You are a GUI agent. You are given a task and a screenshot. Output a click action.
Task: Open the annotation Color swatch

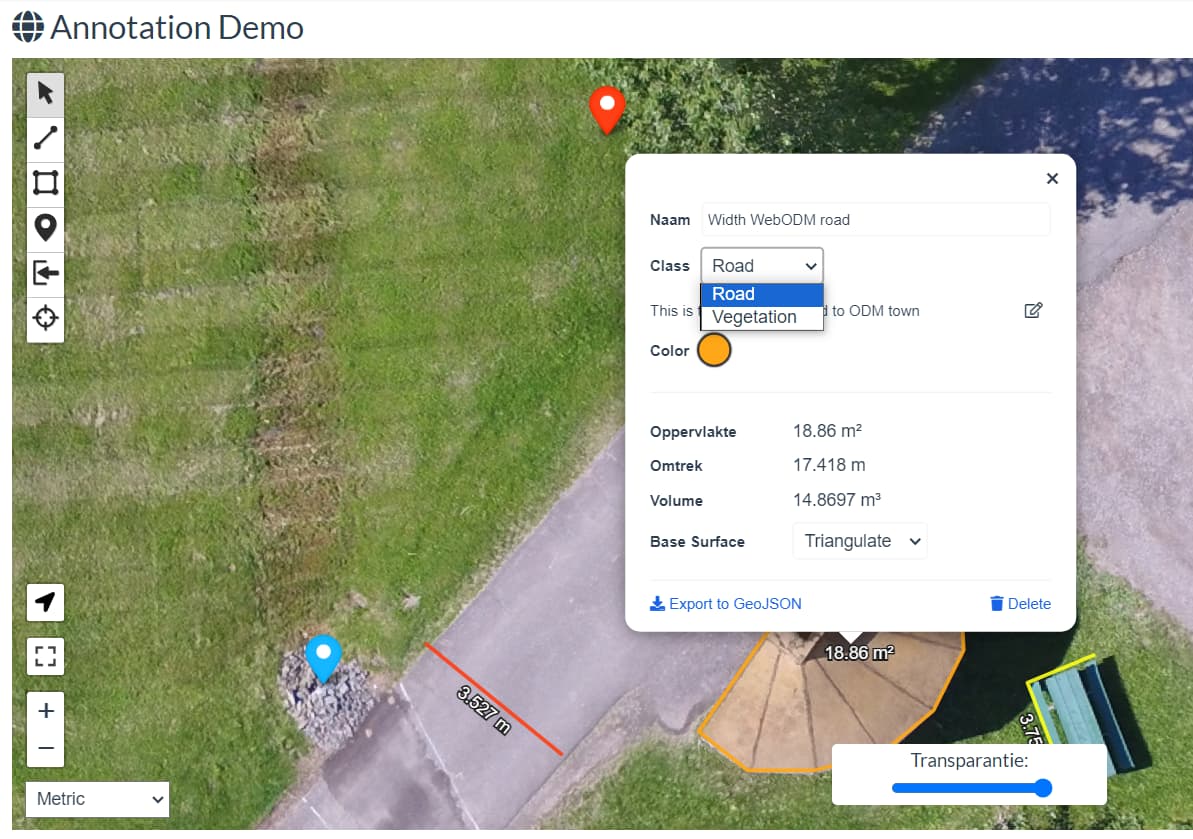tap(715, 350)
